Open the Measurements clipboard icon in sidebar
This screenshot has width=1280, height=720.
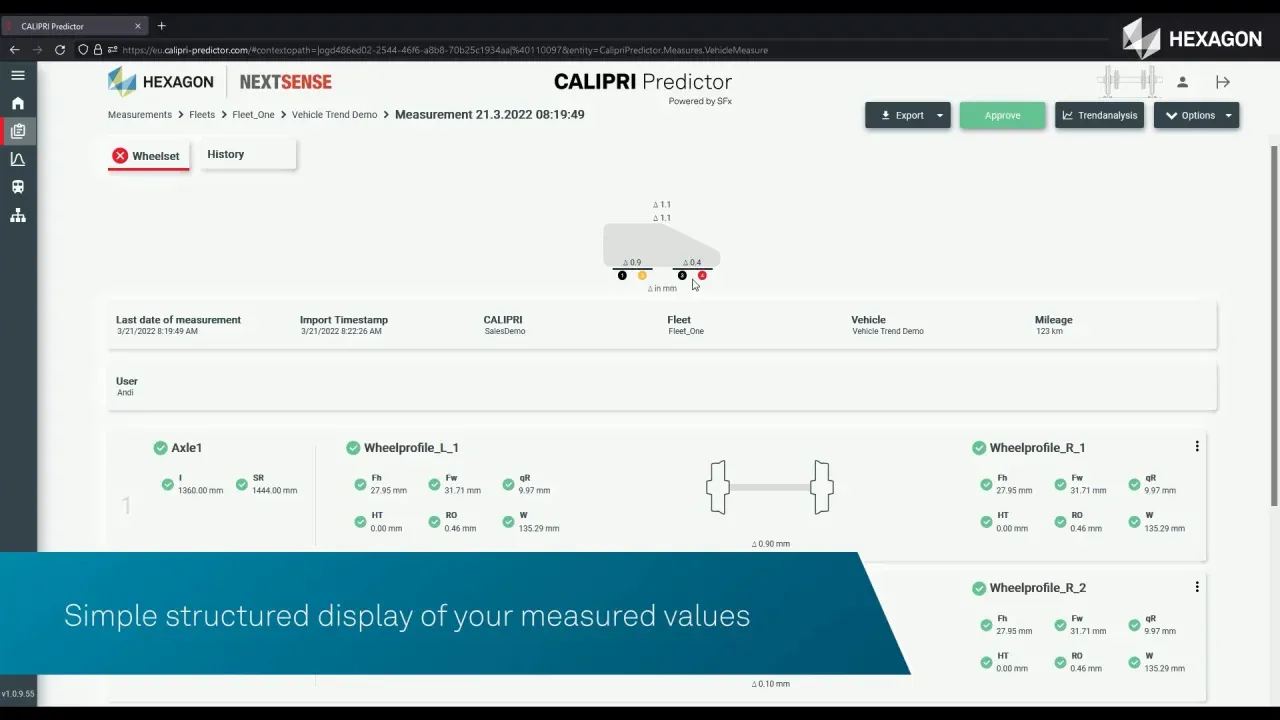pyautogui.click(x=18, y=131)
